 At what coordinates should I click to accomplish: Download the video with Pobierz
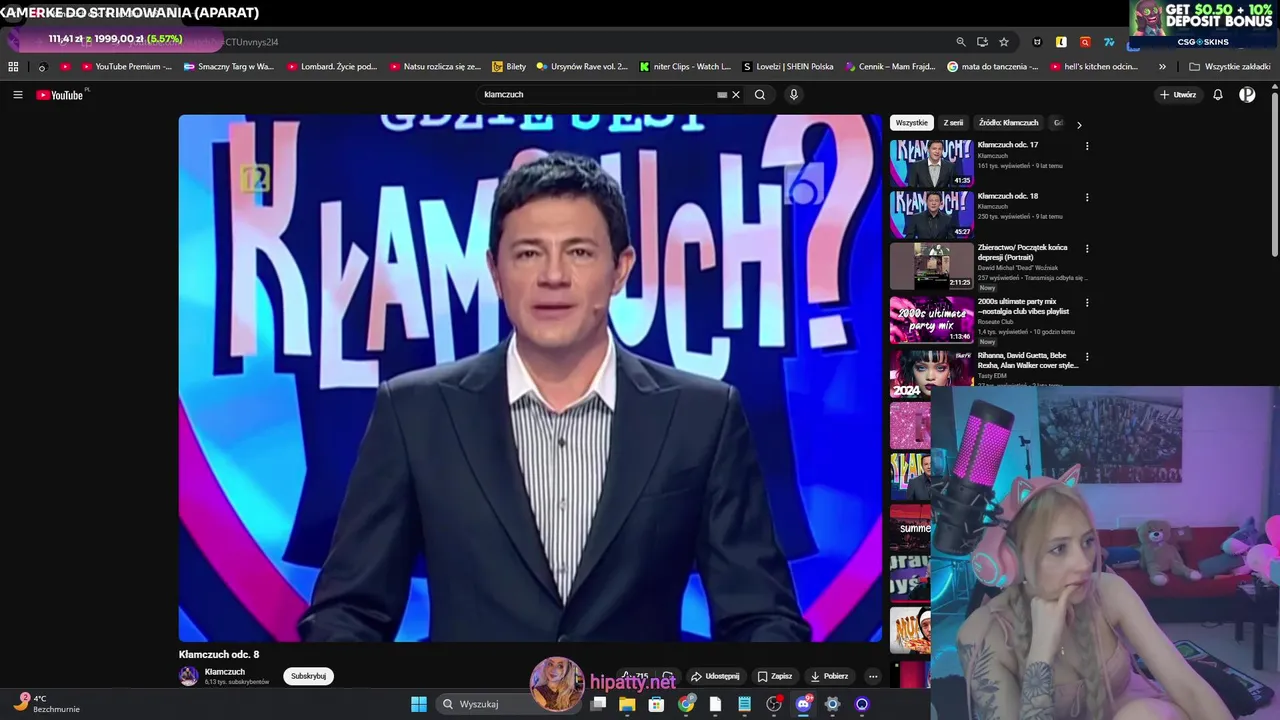[x=829, y=677]
